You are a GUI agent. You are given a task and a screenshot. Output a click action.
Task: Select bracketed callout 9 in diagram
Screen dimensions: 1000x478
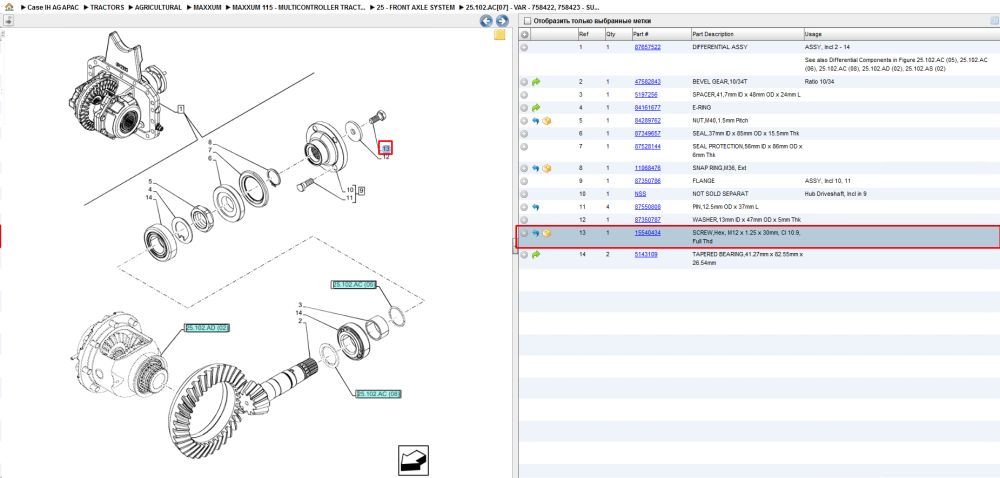click(x=361, y=190)
